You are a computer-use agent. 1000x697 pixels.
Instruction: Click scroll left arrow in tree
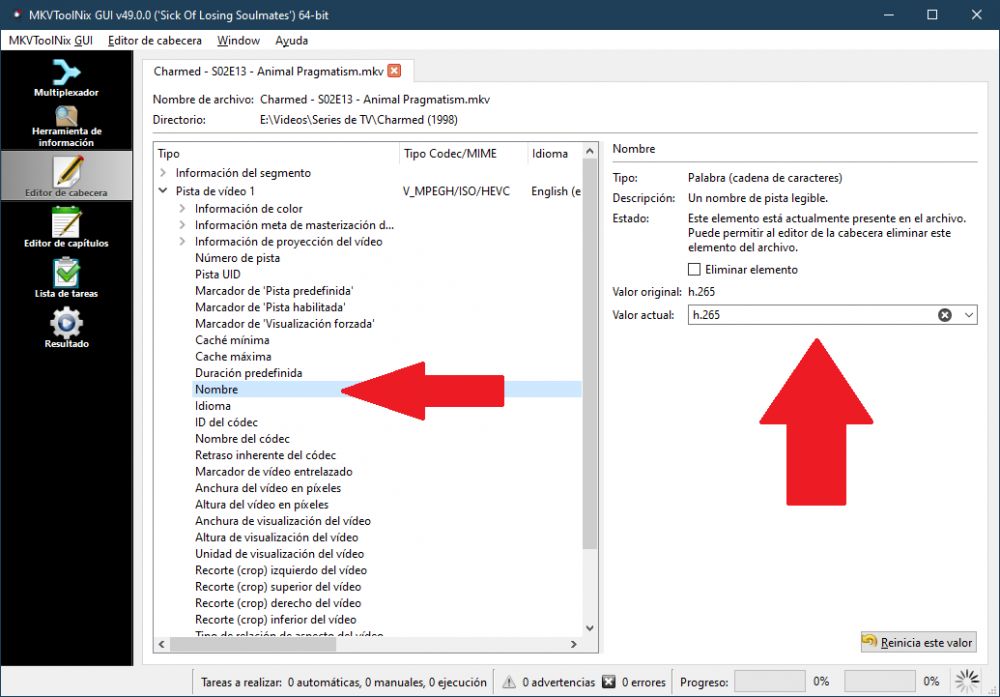coord(162,644)
